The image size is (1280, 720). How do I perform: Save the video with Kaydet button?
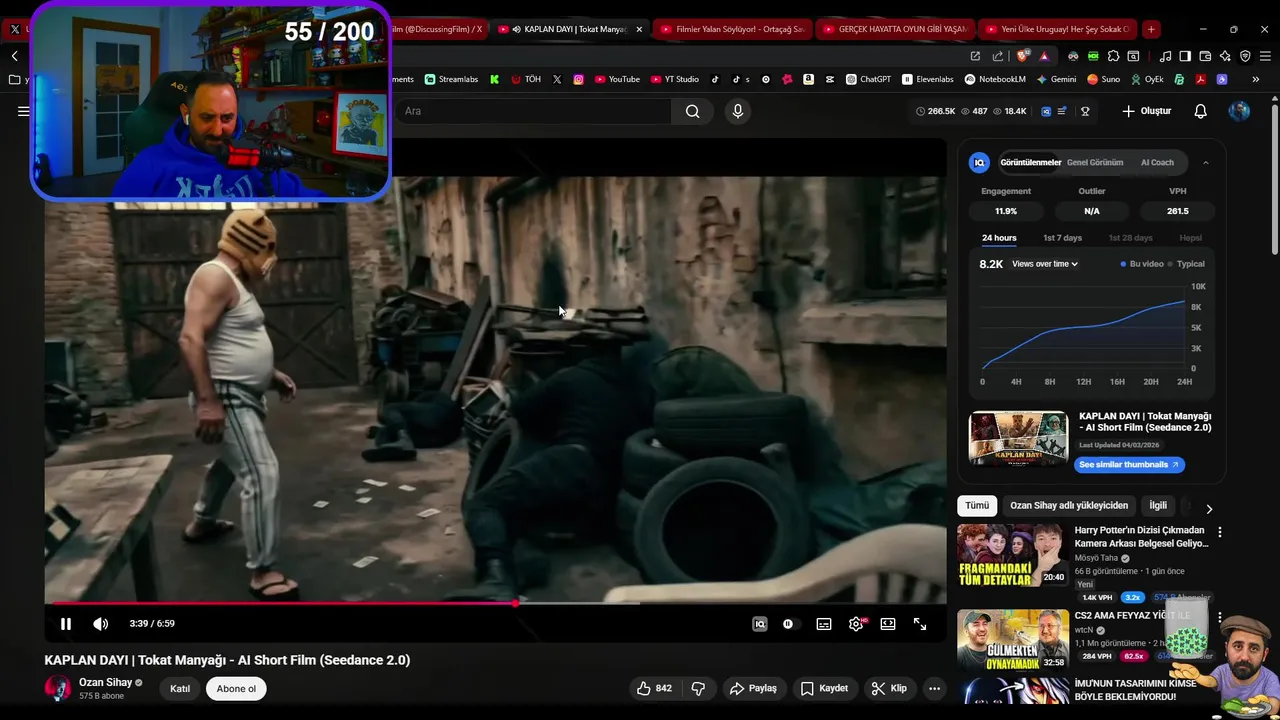[824, 688]
